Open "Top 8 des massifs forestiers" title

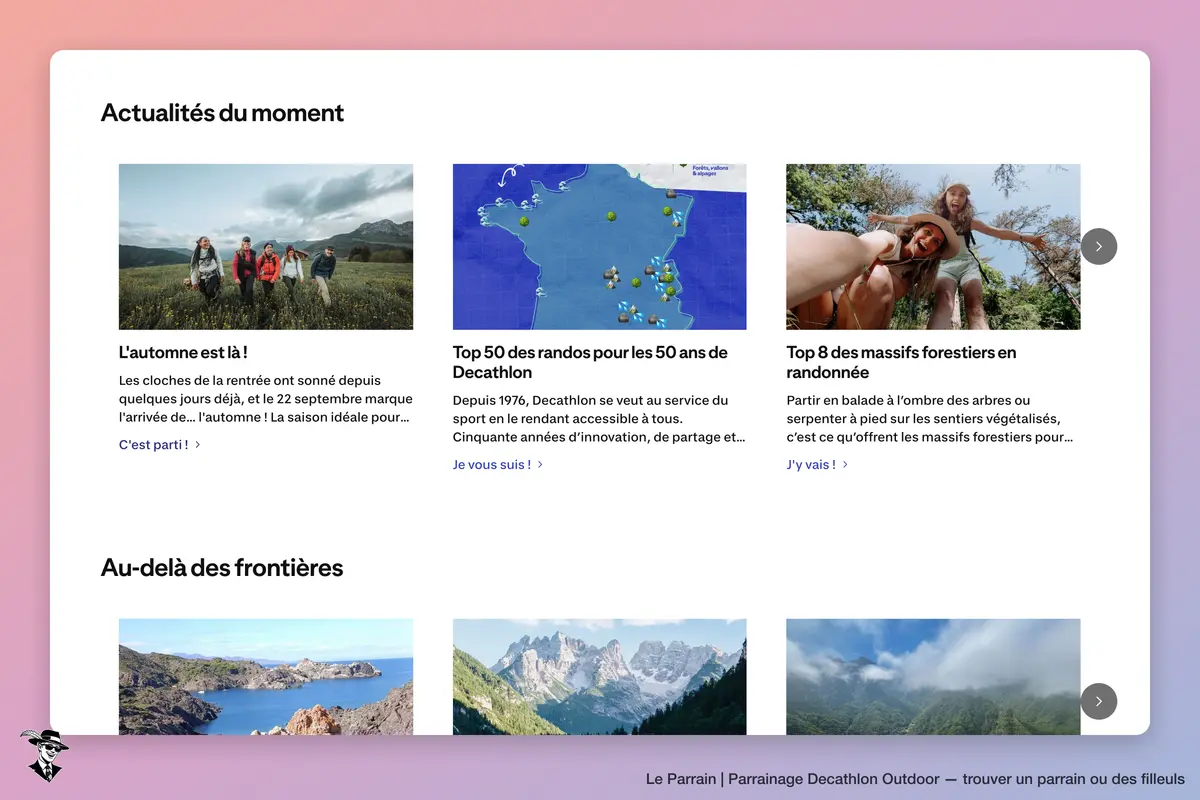(x=901, y=362)
